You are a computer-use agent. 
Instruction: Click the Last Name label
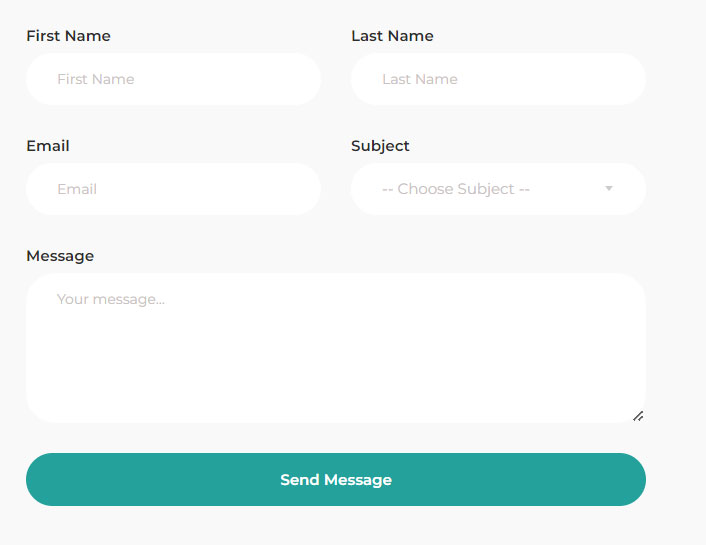(392, 36)
